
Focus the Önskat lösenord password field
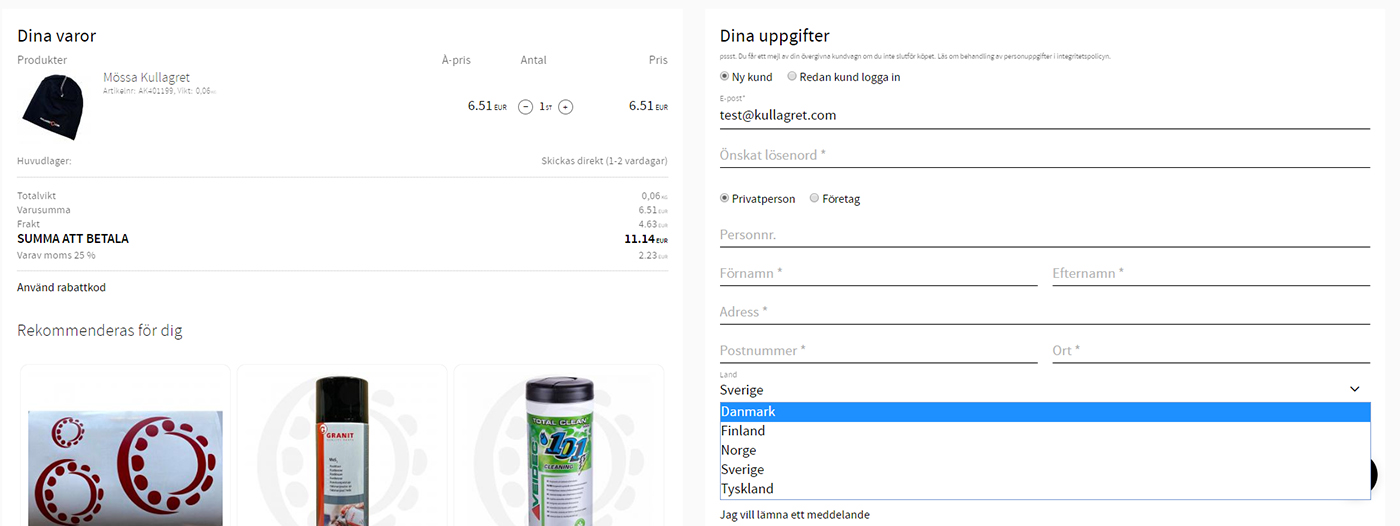click(1045, 155)
